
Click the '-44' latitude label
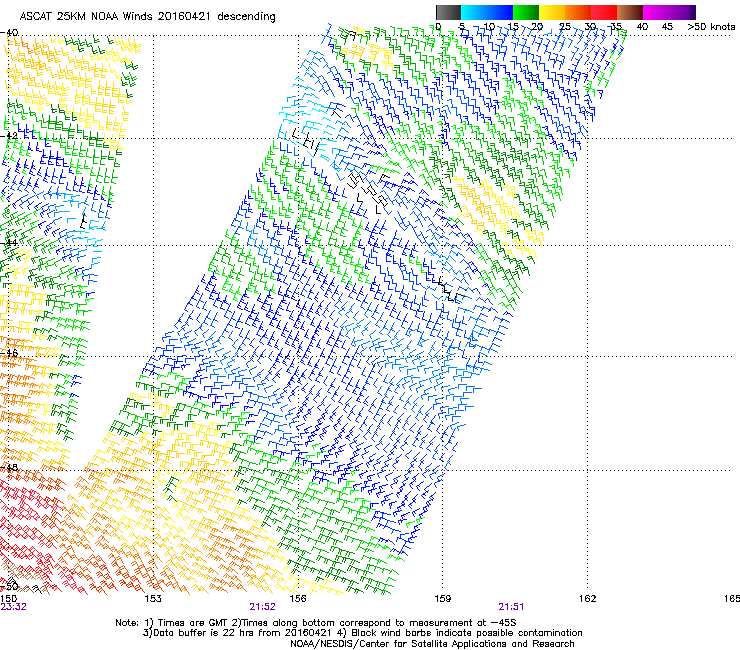9,243
